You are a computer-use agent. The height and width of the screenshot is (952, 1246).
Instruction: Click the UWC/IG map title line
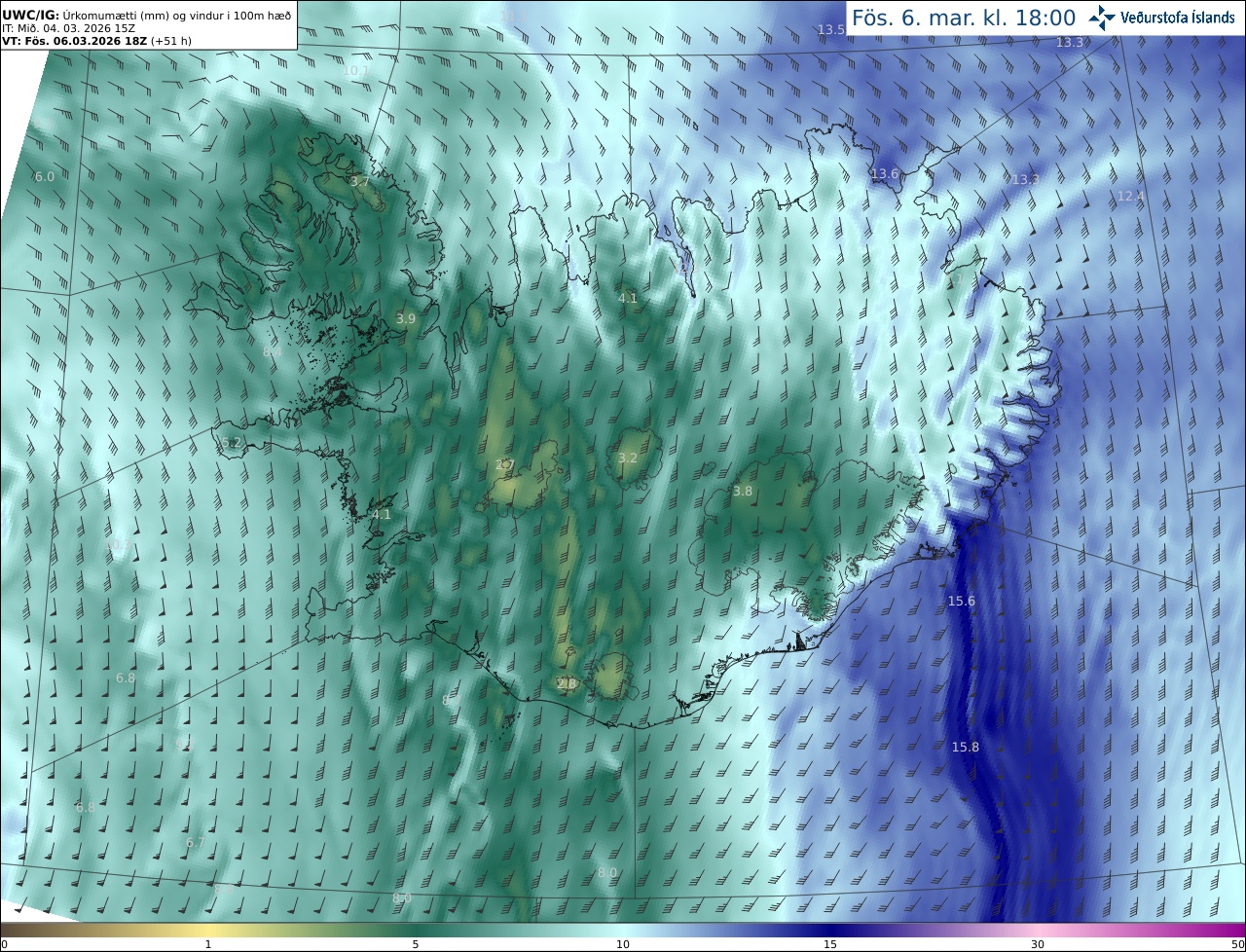(147, 16)
